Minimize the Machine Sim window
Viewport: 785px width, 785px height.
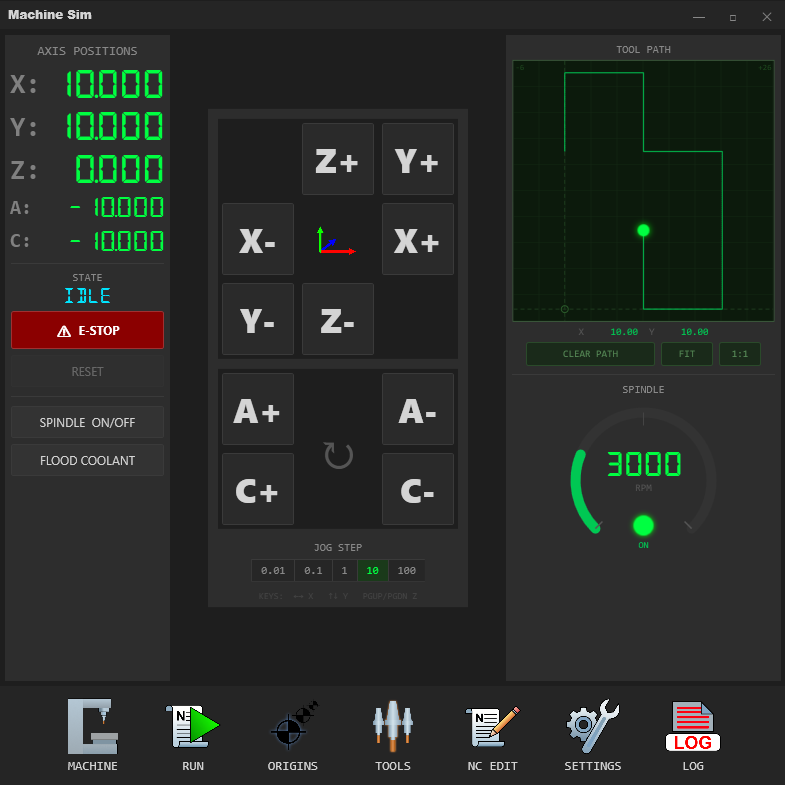pos(699,18)
